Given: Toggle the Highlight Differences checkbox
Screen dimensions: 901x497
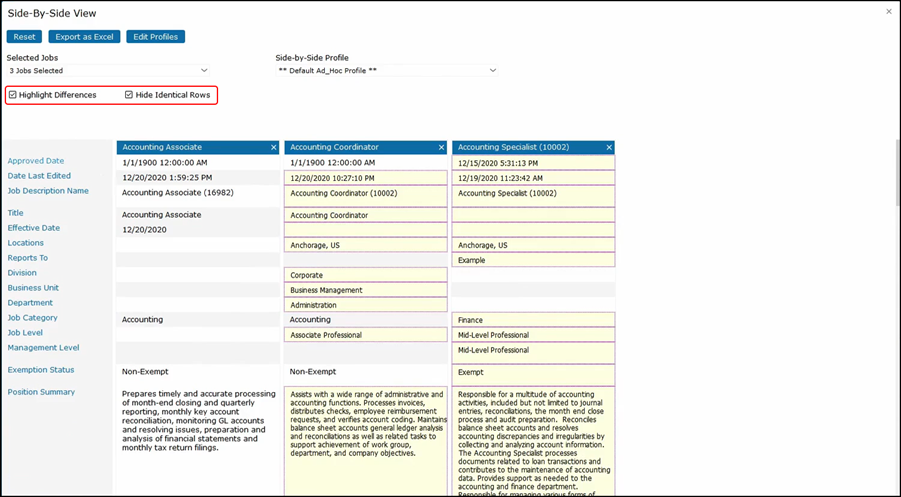Looking at the screenshot, I should 13,95.
